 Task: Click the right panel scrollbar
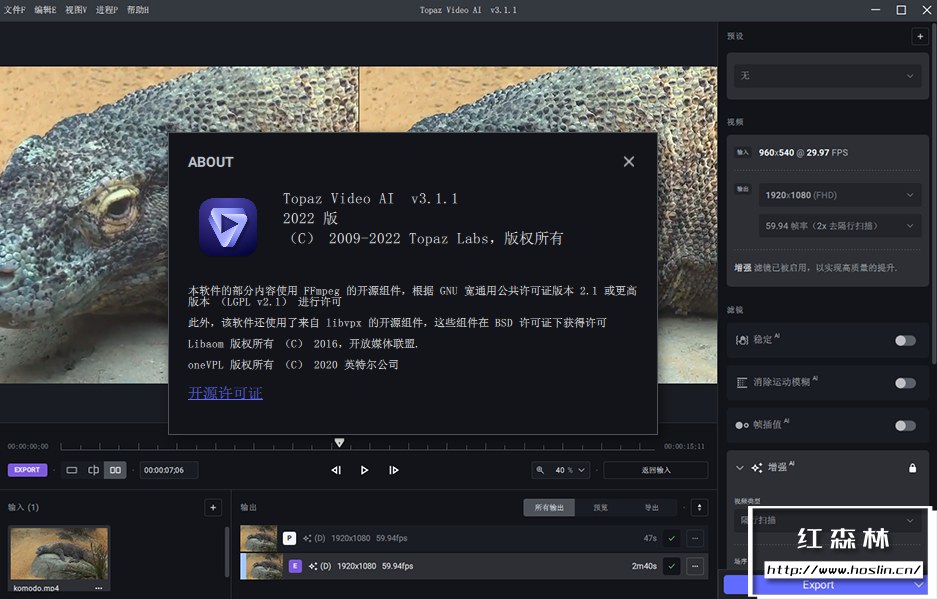(x=933, y=193)
